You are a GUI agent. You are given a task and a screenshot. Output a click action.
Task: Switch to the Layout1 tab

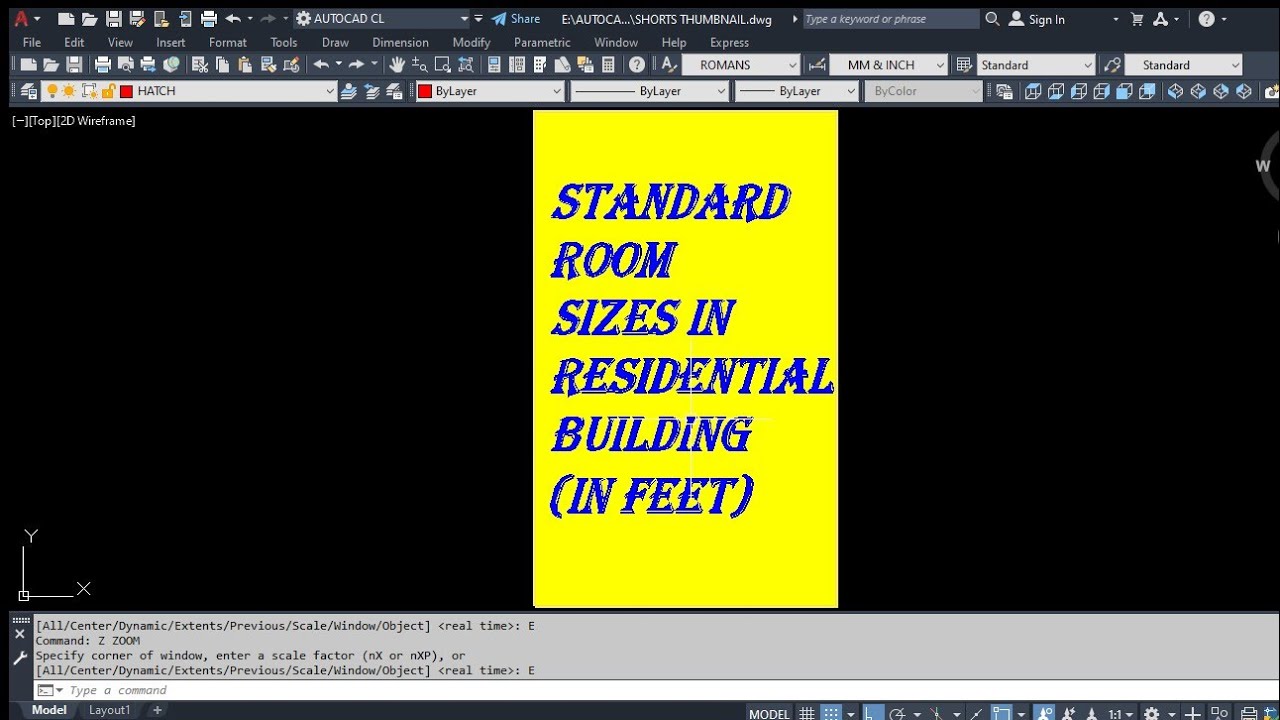[109, 710]
